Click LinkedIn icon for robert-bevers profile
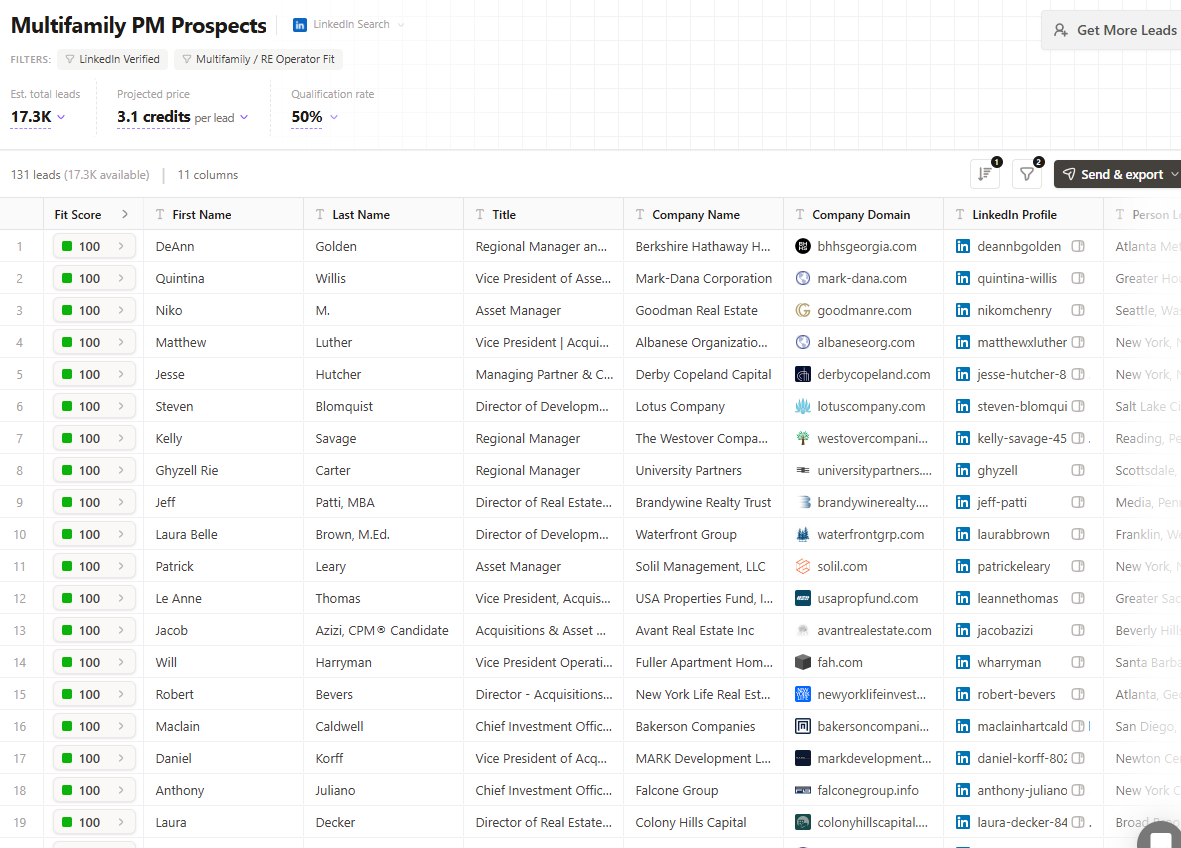Viewport: 1181px width, 848px height. 963,694
